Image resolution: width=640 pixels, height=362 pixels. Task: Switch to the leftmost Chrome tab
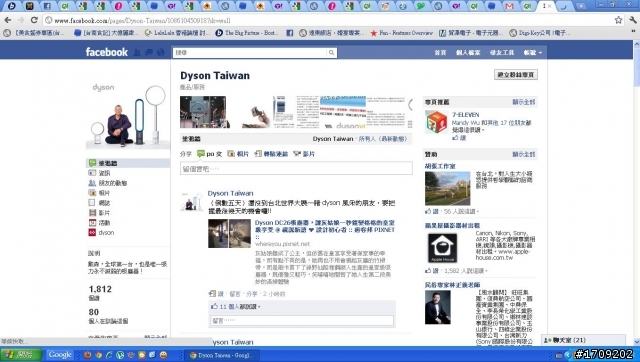pyautogui.click(x=12, y=6)
